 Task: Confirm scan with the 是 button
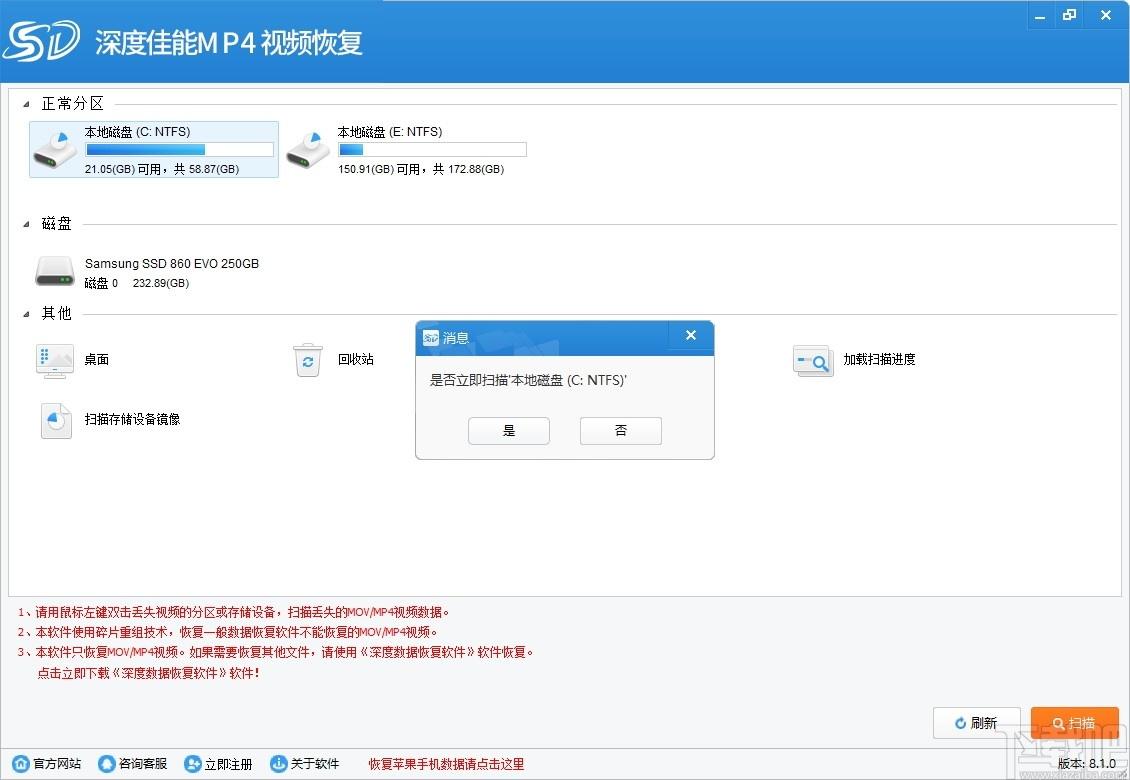tap(509, 430)
